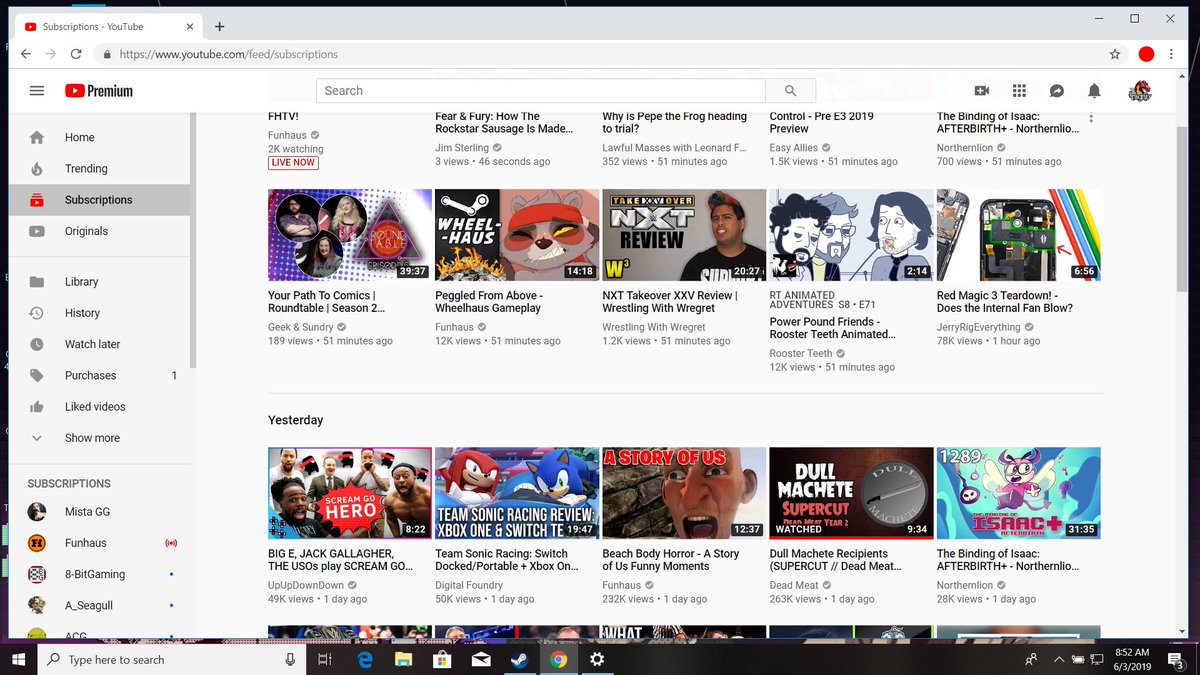Open History in sidebar

click(x=99, y=313)
